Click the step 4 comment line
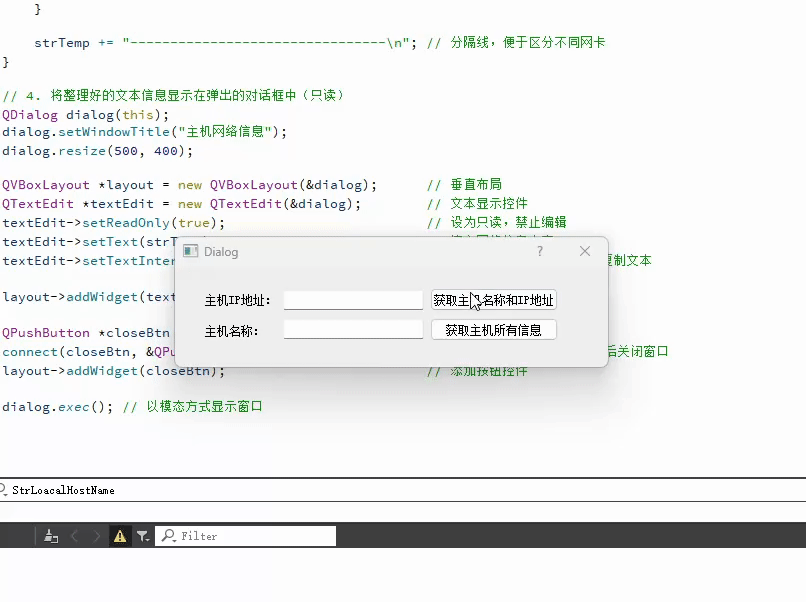 173,96
